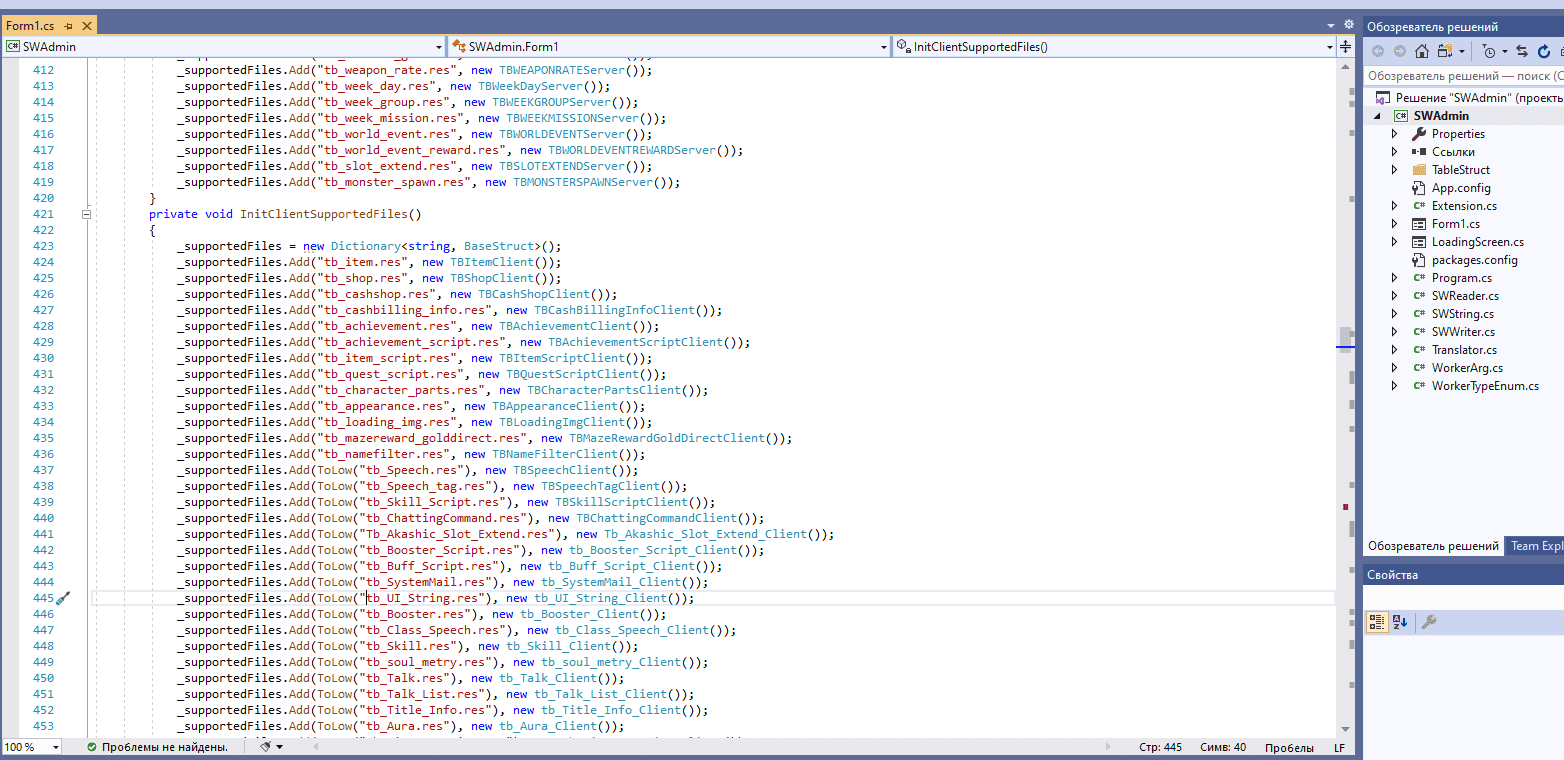1564x760 pixels.
Task: Click the TableStruct folder icon
Action: pos(1418,170)
